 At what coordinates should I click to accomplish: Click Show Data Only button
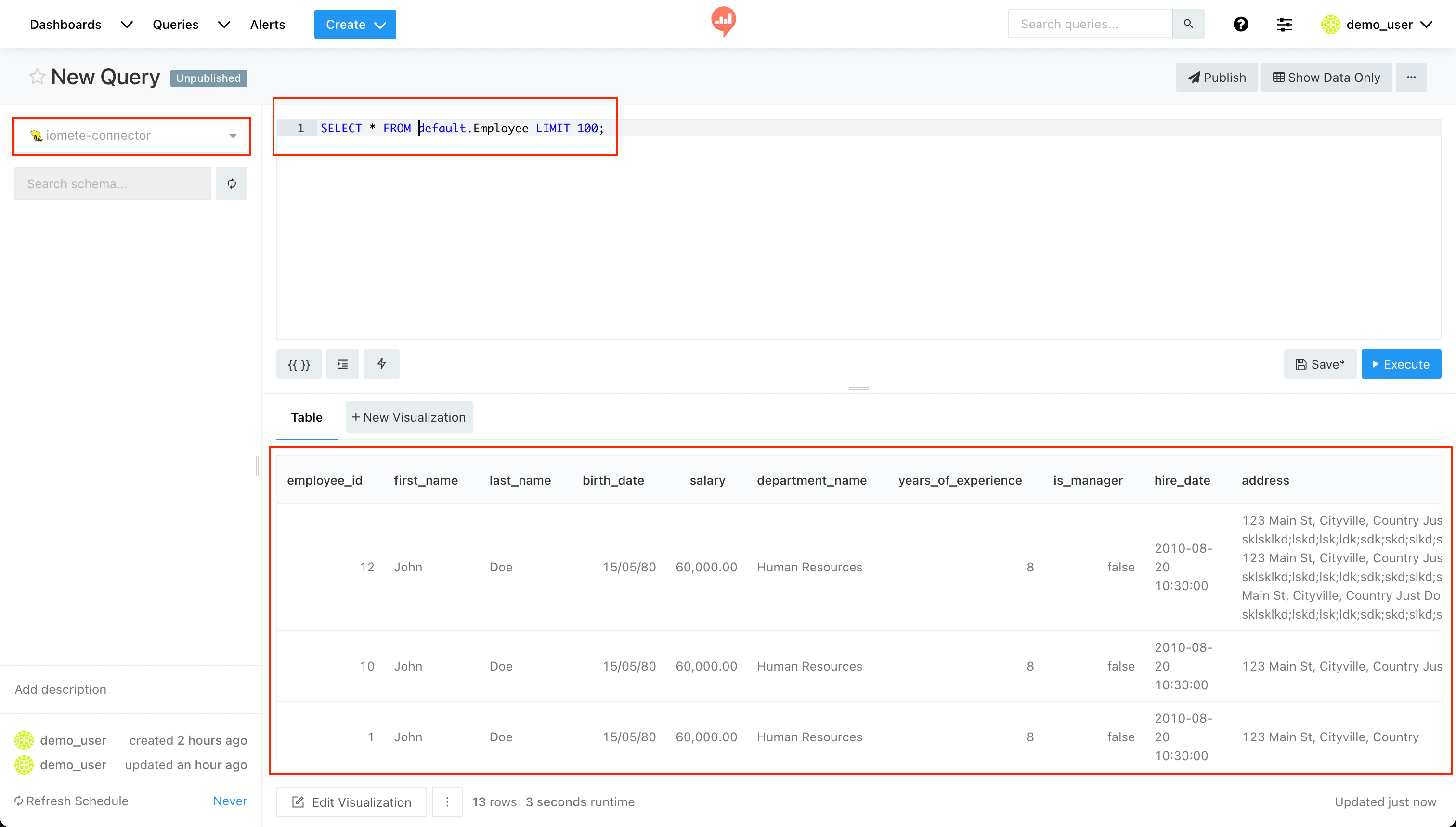coord(1326,77)
